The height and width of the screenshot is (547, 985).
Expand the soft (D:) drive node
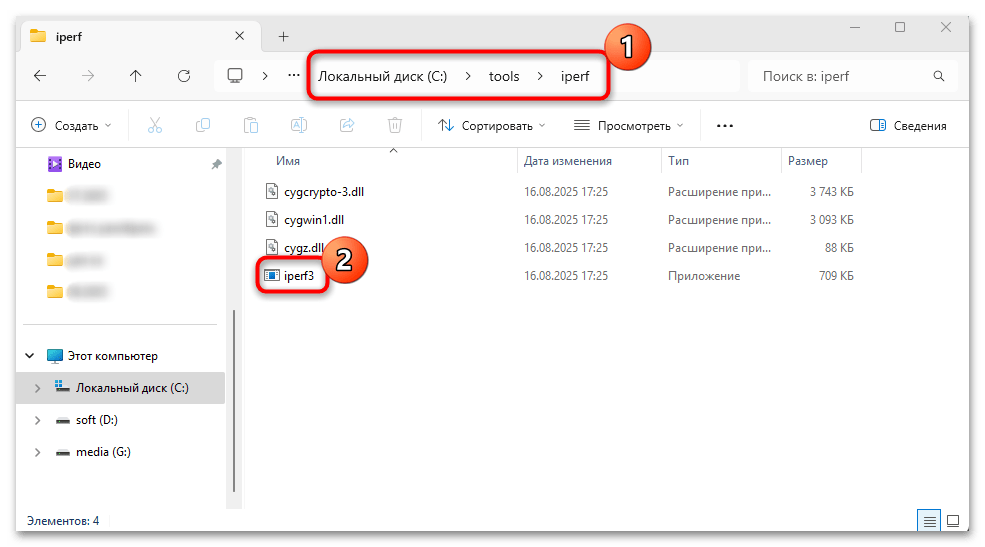coord(37,420)
